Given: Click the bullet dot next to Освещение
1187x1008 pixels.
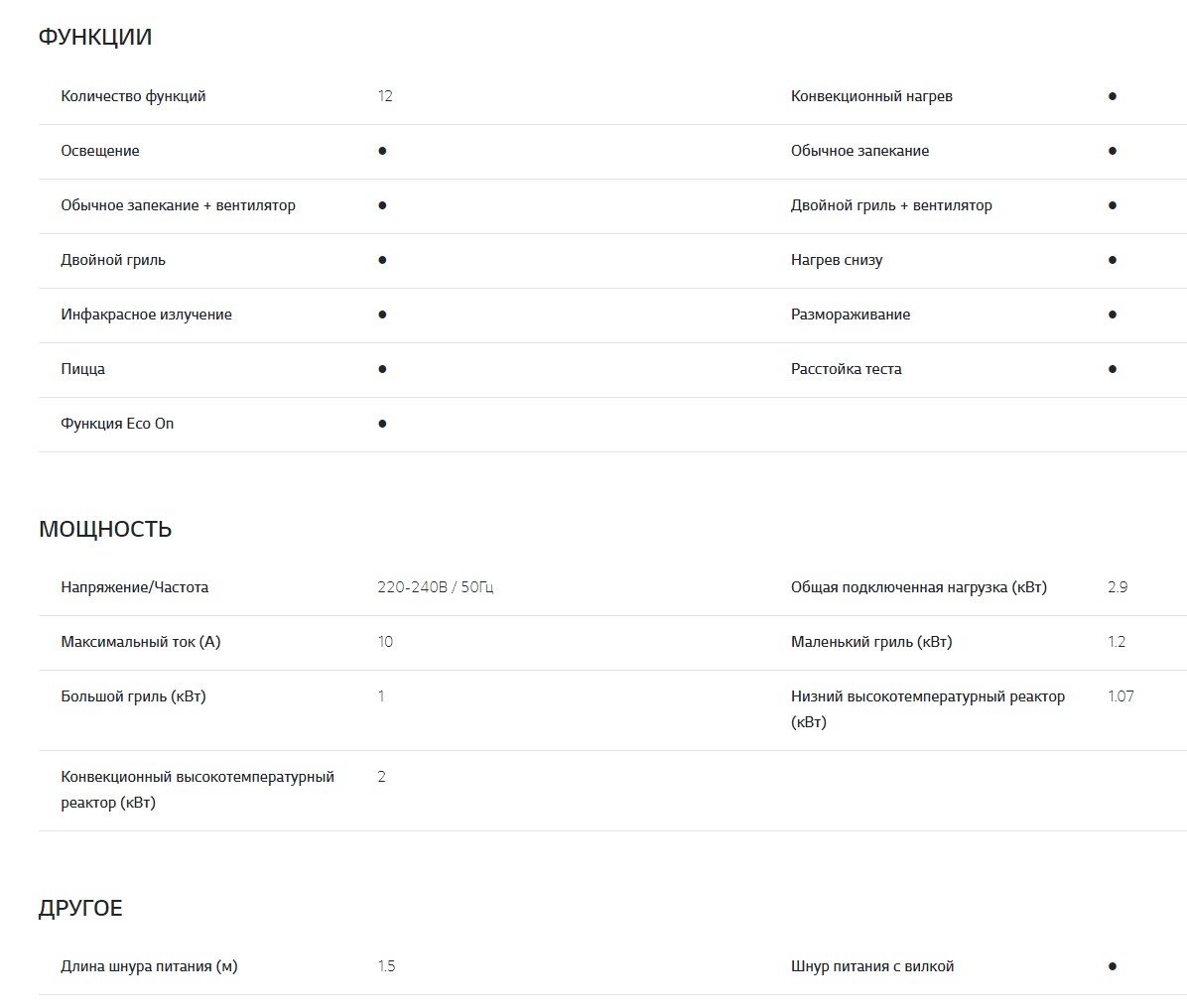Looking at the screenshot, I should (382, 151).
